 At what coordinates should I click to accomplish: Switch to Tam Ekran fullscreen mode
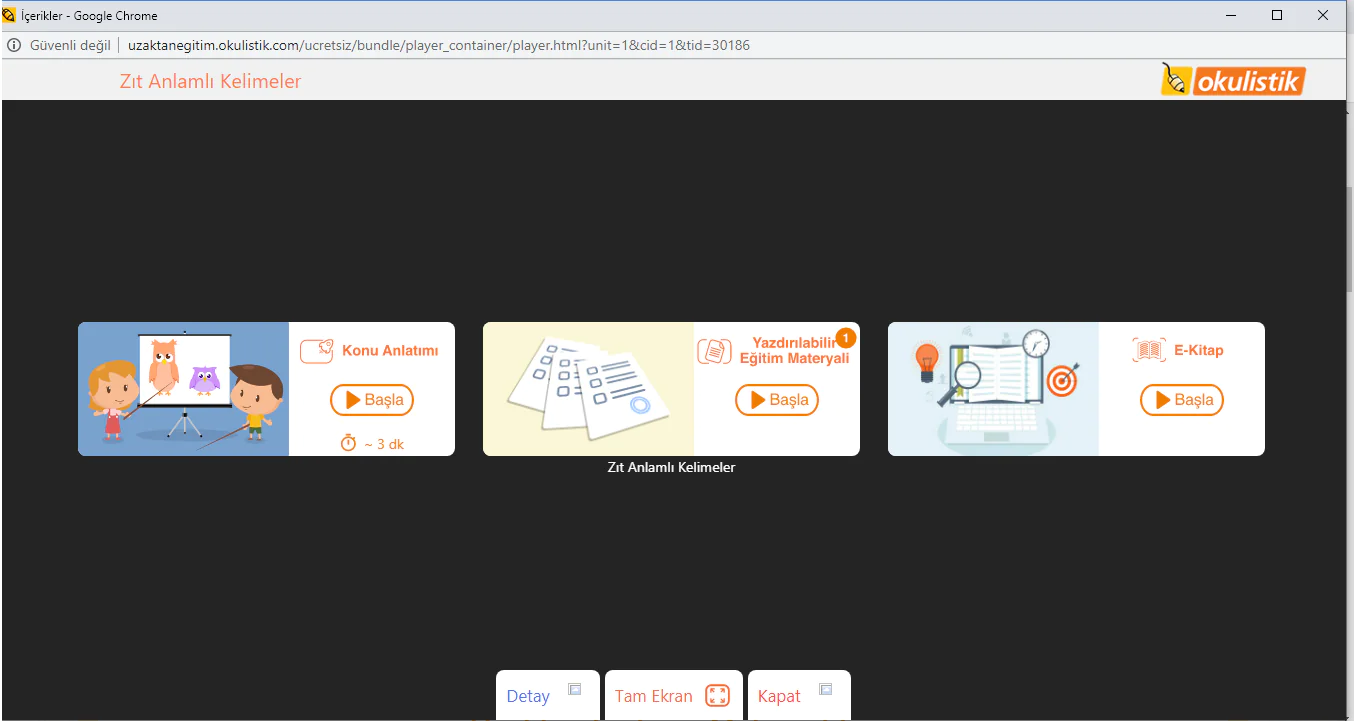click(x=654, y=696)
